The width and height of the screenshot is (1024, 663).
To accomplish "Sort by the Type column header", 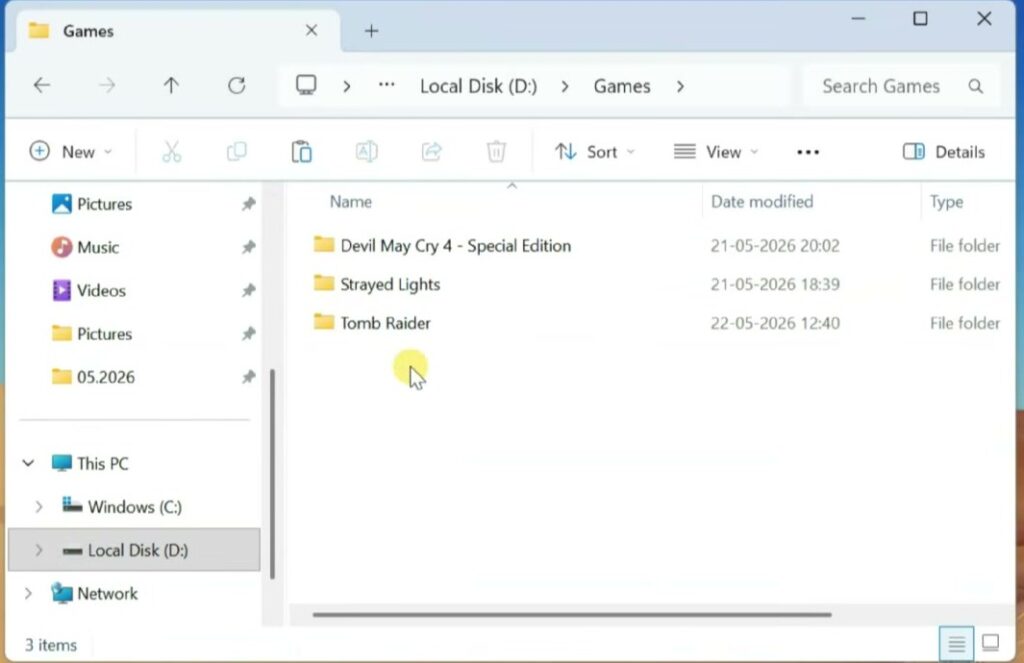I will click(x=946, y=202).
